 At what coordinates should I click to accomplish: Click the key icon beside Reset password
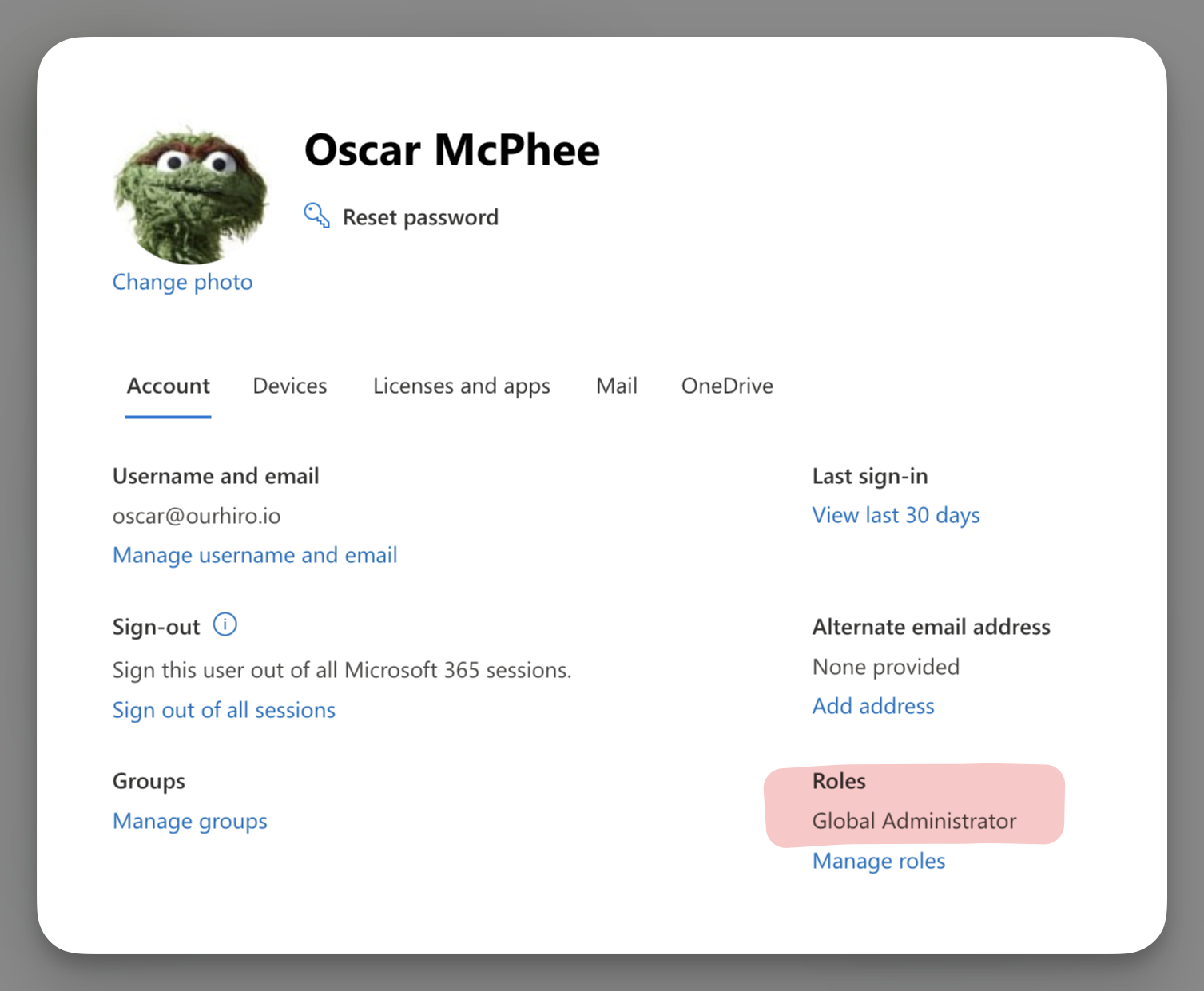[x=316, y=216]
